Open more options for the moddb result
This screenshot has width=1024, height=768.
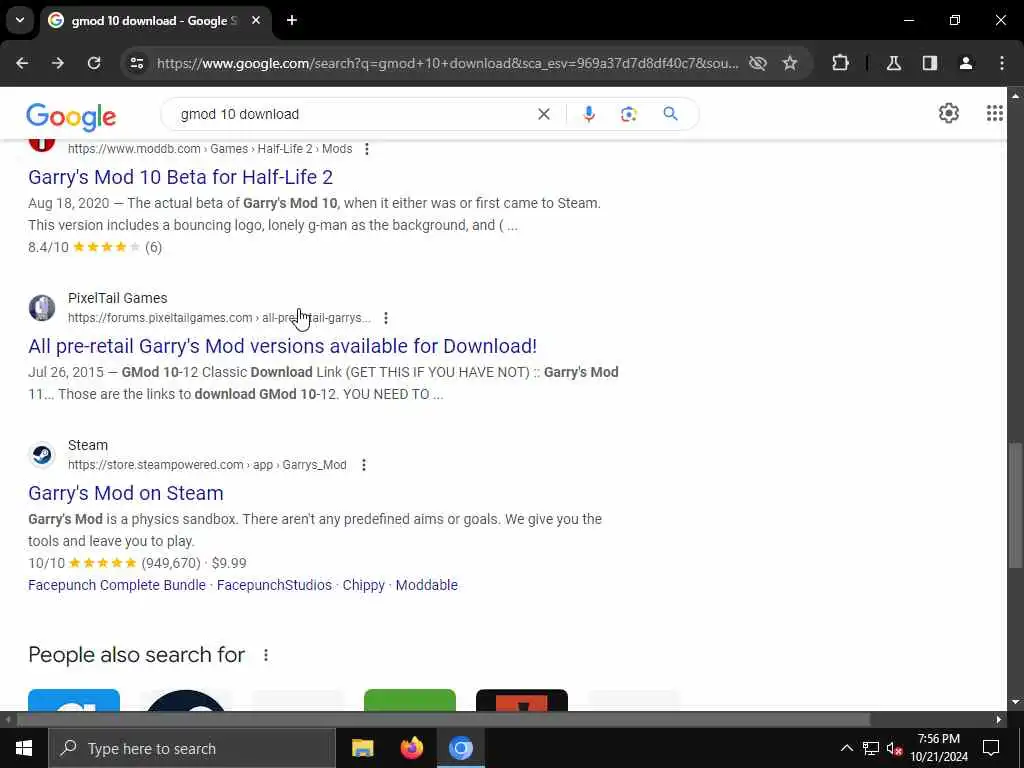click(x=367, y=149)
